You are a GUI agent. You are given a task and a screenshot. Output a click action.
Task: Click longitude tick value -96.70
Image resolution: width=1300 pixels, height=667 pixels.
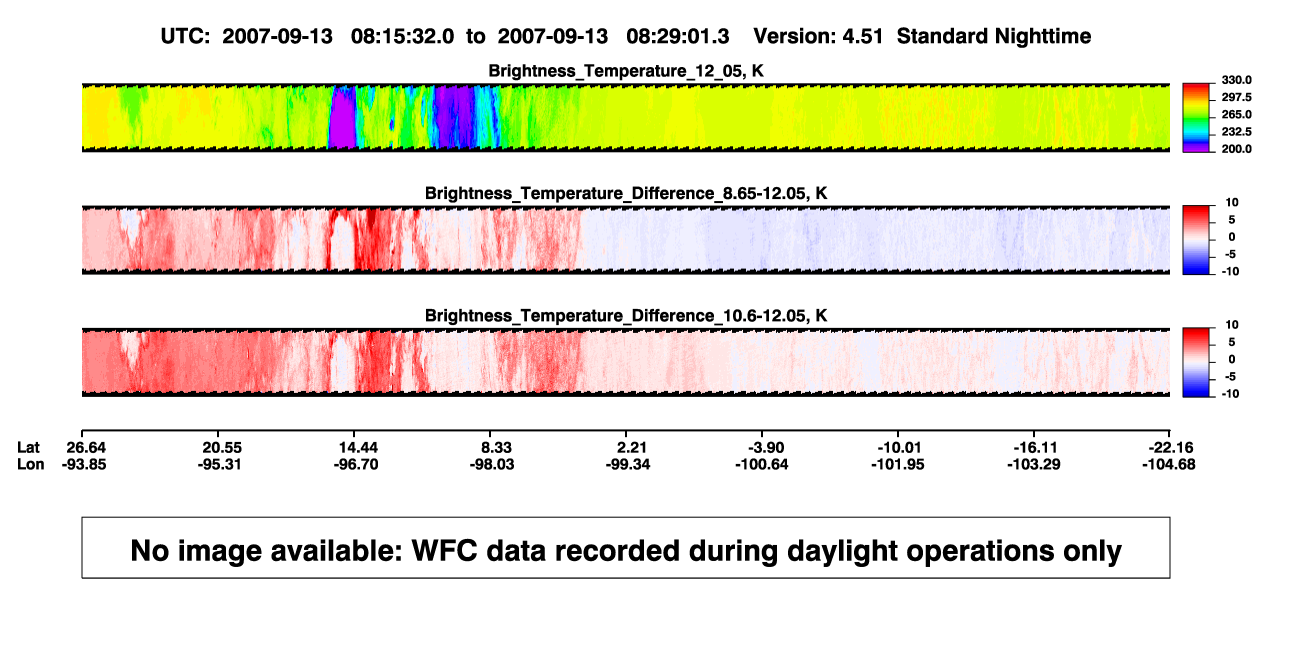click(x=358, y=464)
